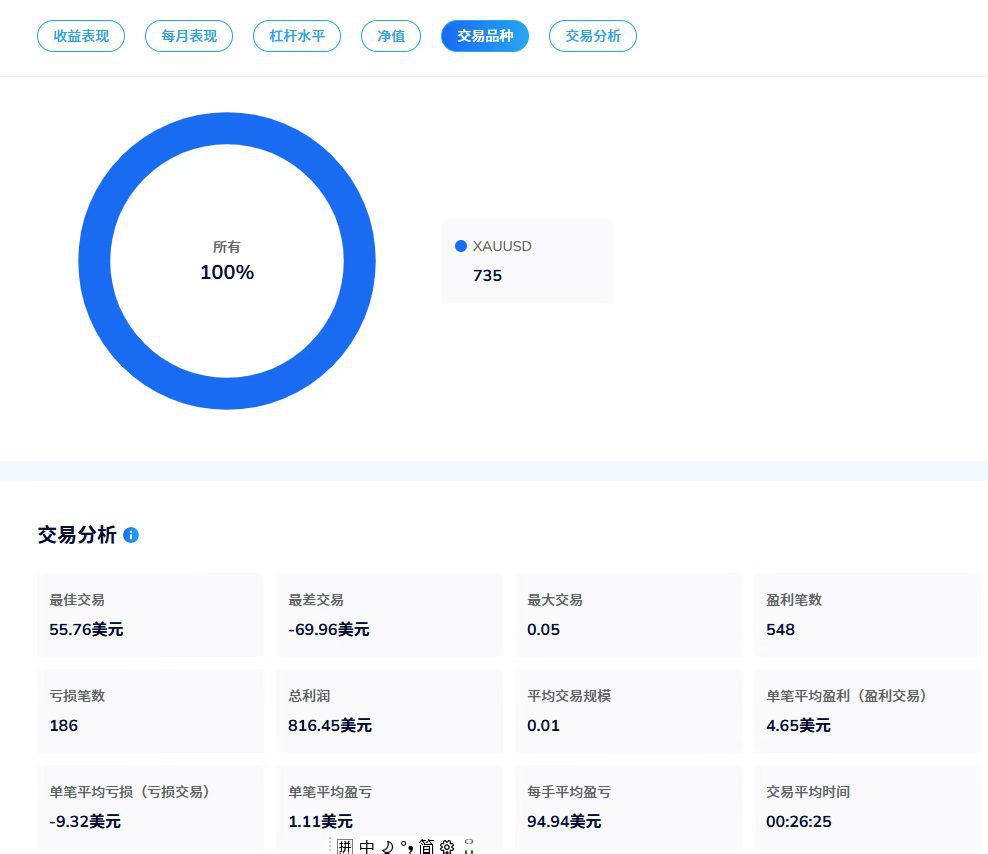Click the 平均交易规模 label
This screenshot has width=988, height=854.
[x=569, y=696]
